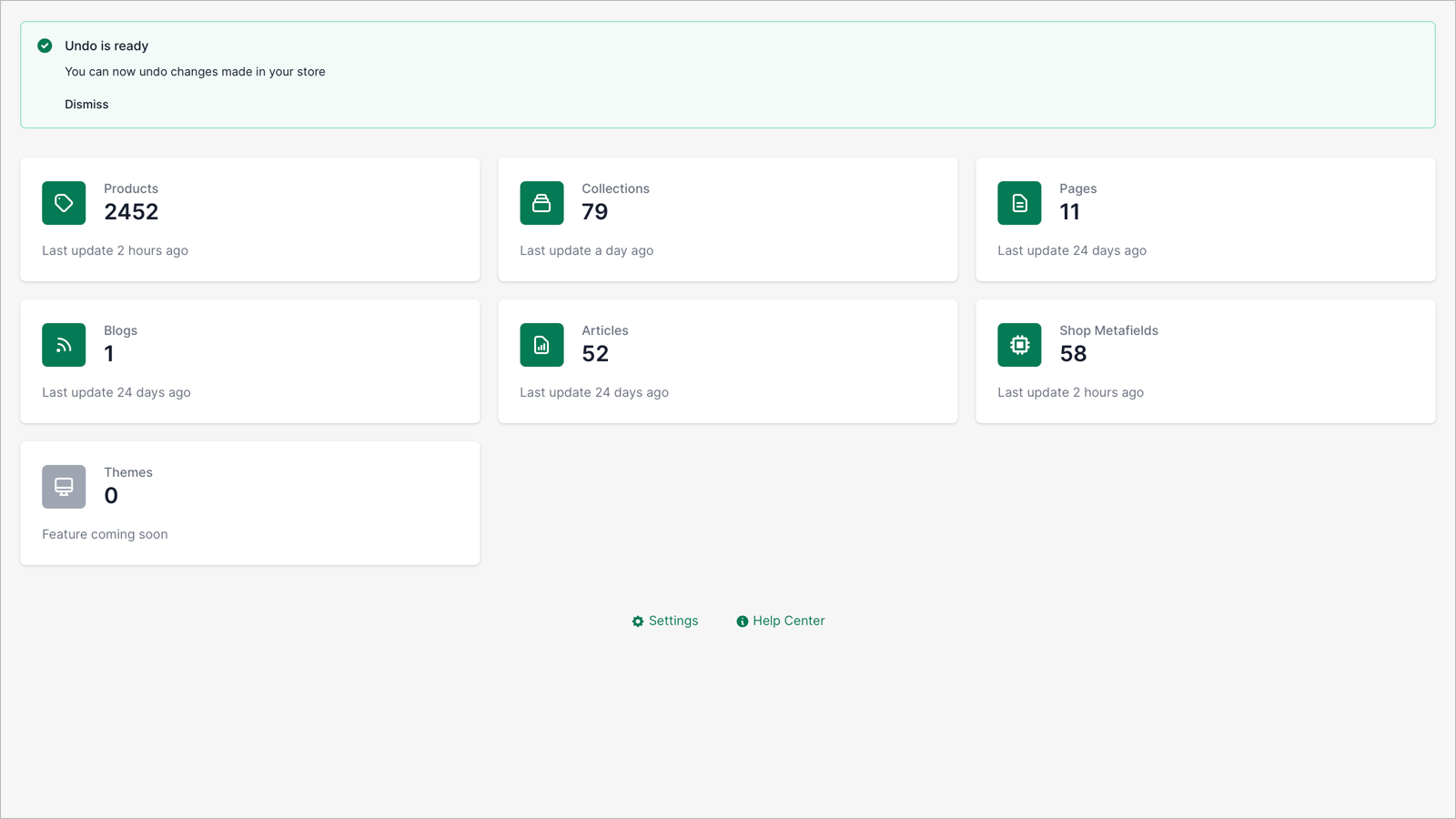Click the Blogs RSS icon
The image size is (1456, 819).
point(63,345)
